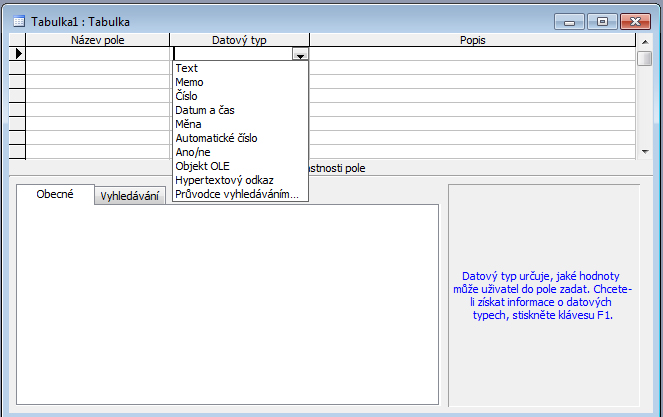This screenshot has width=663, height=417.
Task: Click the first Popis description cell
Action: click(472, 54)
